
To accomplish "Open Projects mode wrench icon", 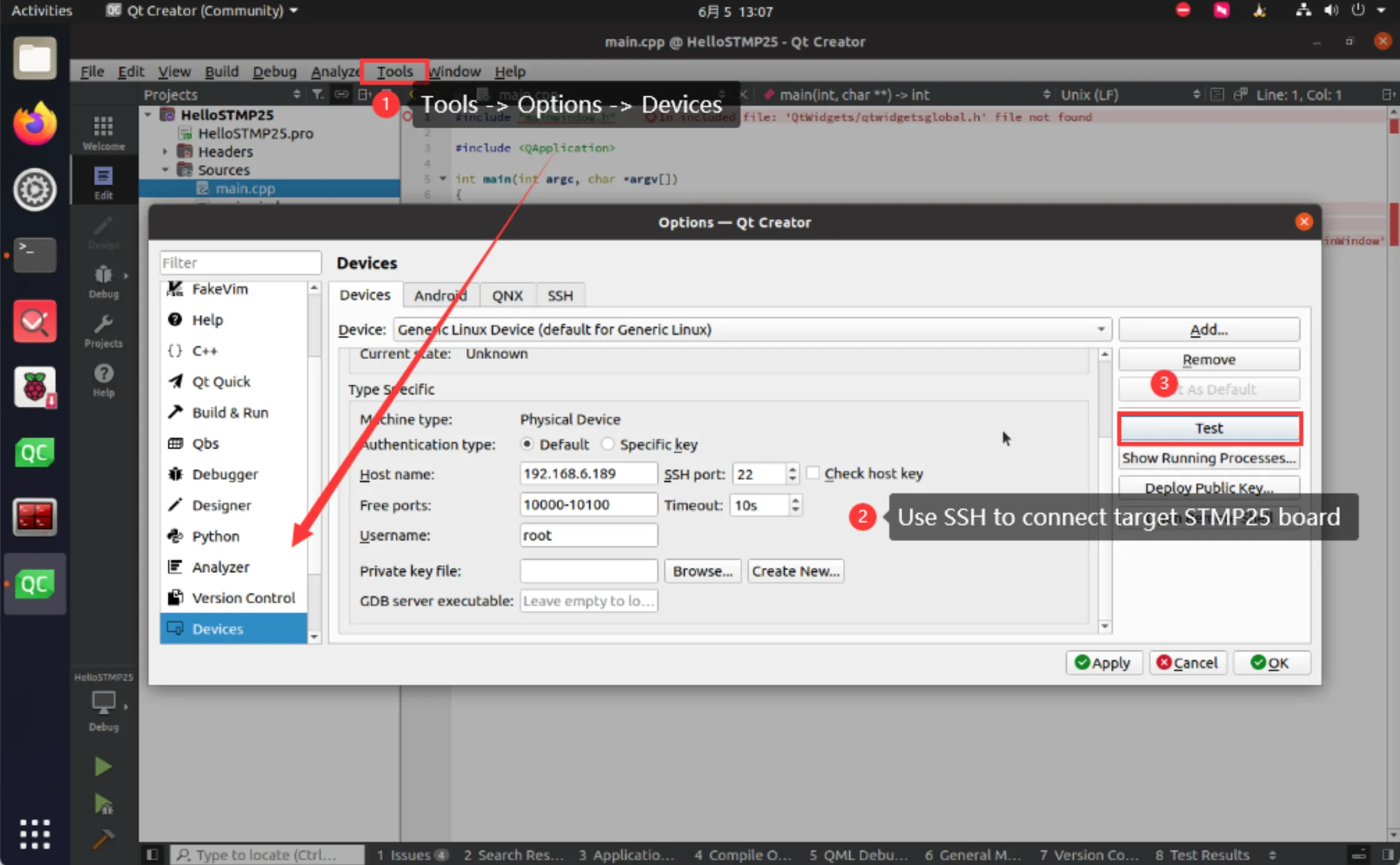I will pyautogui.click(x=103, y=331).
